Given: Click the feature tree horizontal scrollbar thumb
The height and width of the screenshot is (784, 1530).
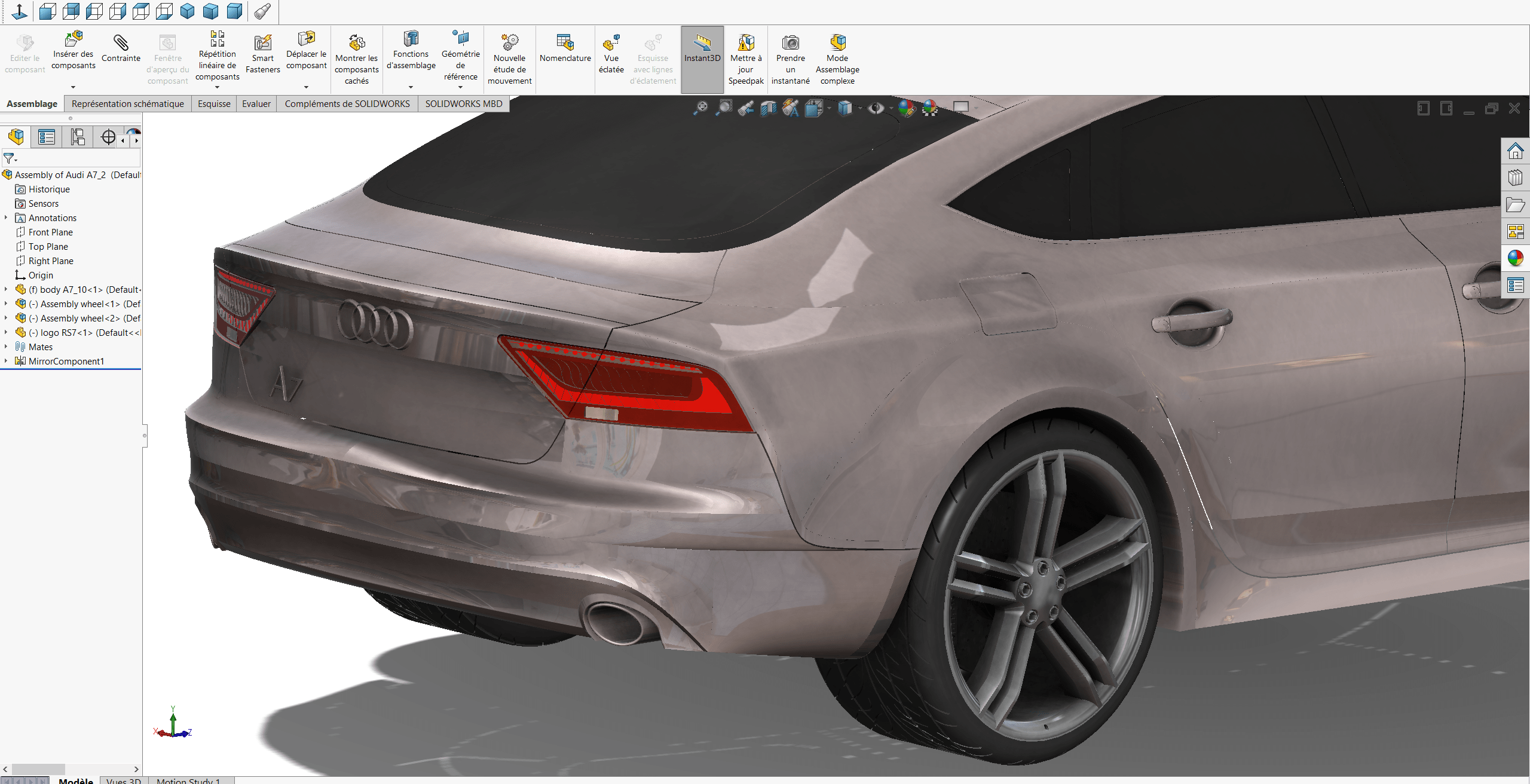Looking at the screenshot, I should (x=38, y=769).
